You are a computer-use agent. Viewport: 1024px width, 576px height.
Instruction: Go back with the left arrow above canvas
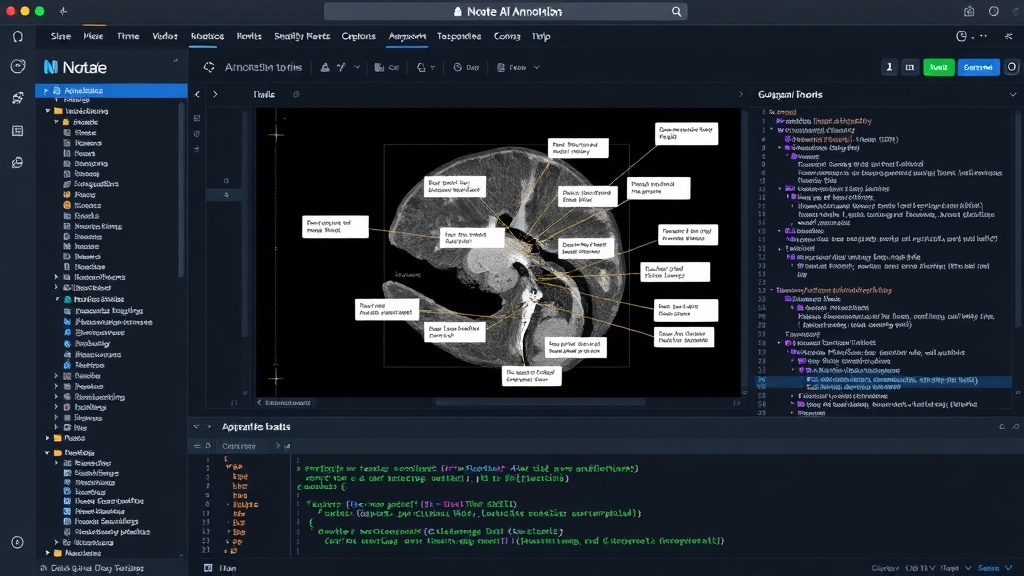197,95
